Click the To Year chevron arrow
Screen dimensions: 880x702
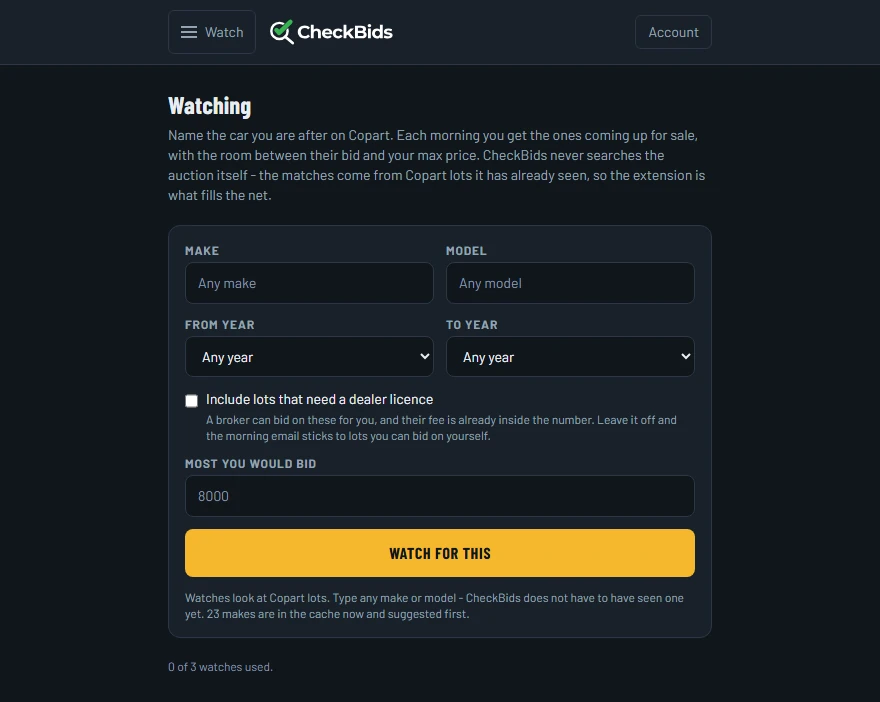pyautogui.click(x=685, y=356)
